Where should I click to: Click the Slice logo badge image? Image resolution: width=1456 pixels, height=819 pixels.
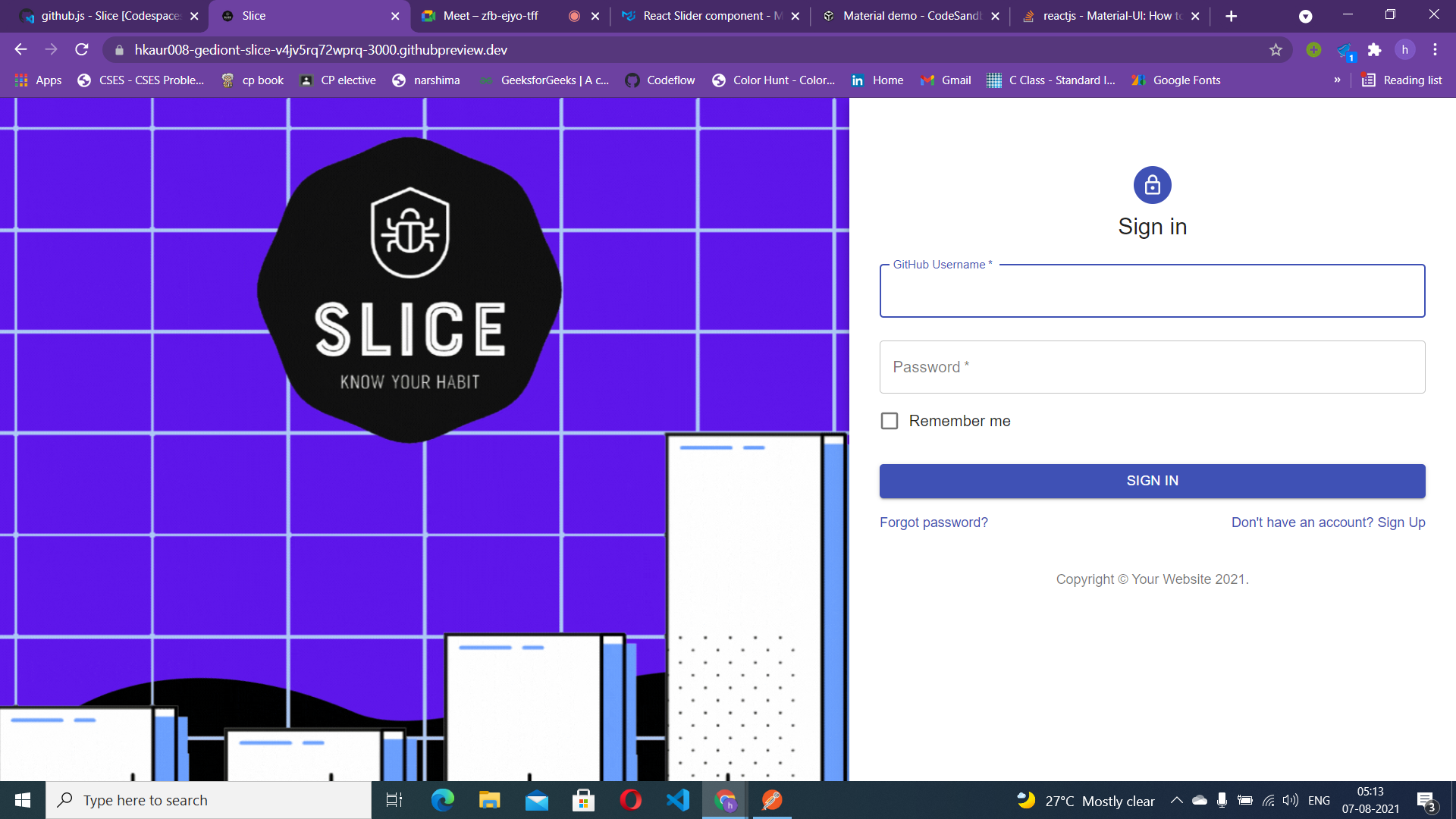[x=409, y=290]
